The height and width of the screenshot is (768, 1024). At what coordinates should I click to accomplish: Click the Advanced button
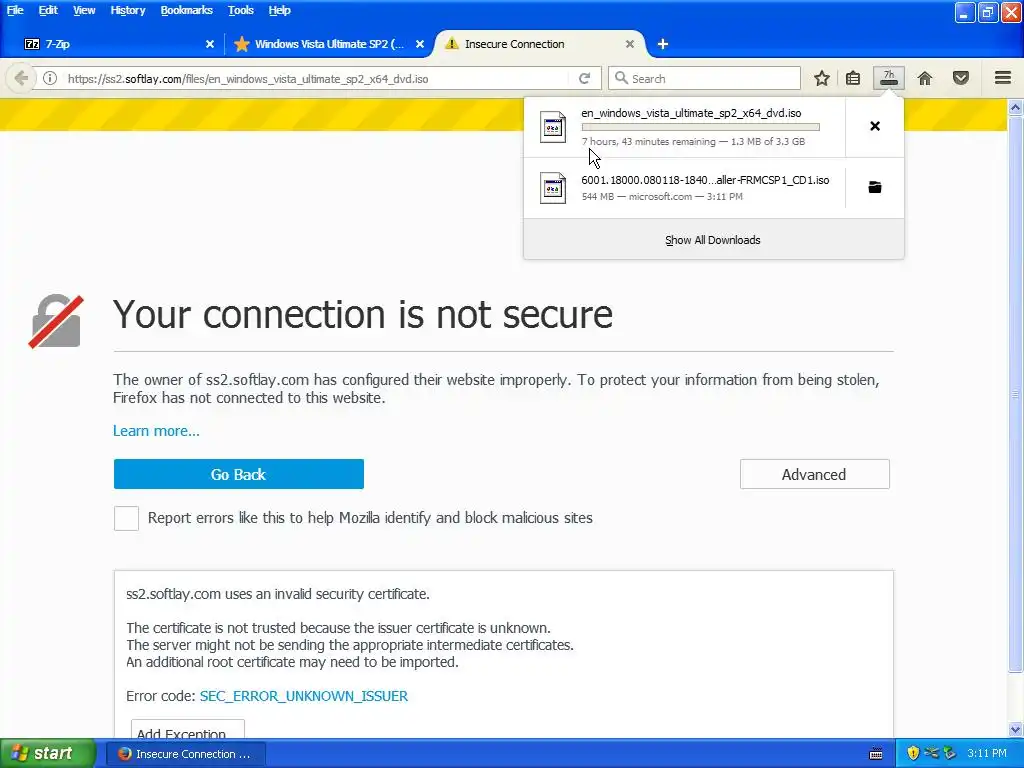[x=814, y=474]
